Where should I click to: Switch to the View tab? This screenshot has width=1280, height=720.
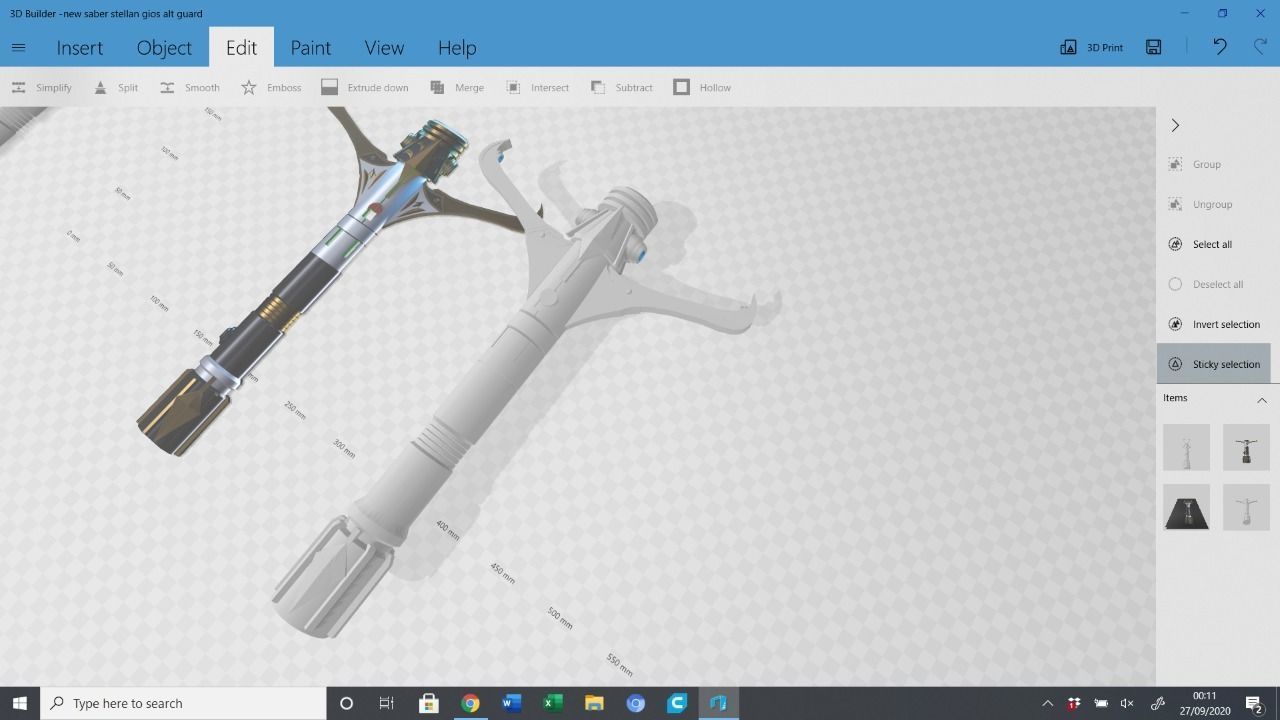384,47
